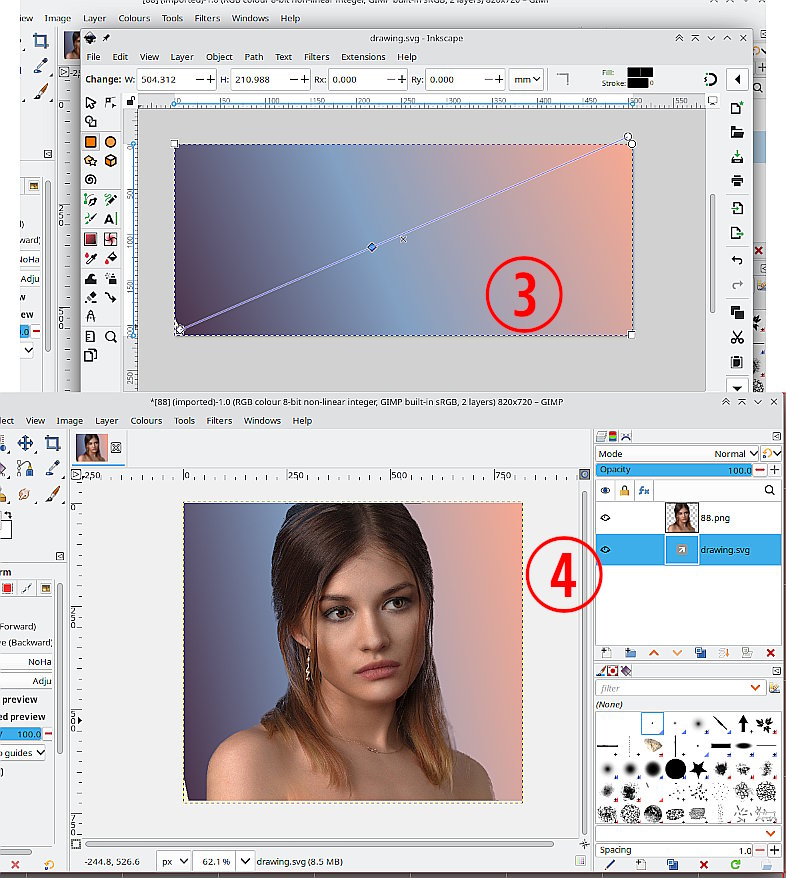Toggle layer effects fx icon in Layers header

tap(644, 491)
